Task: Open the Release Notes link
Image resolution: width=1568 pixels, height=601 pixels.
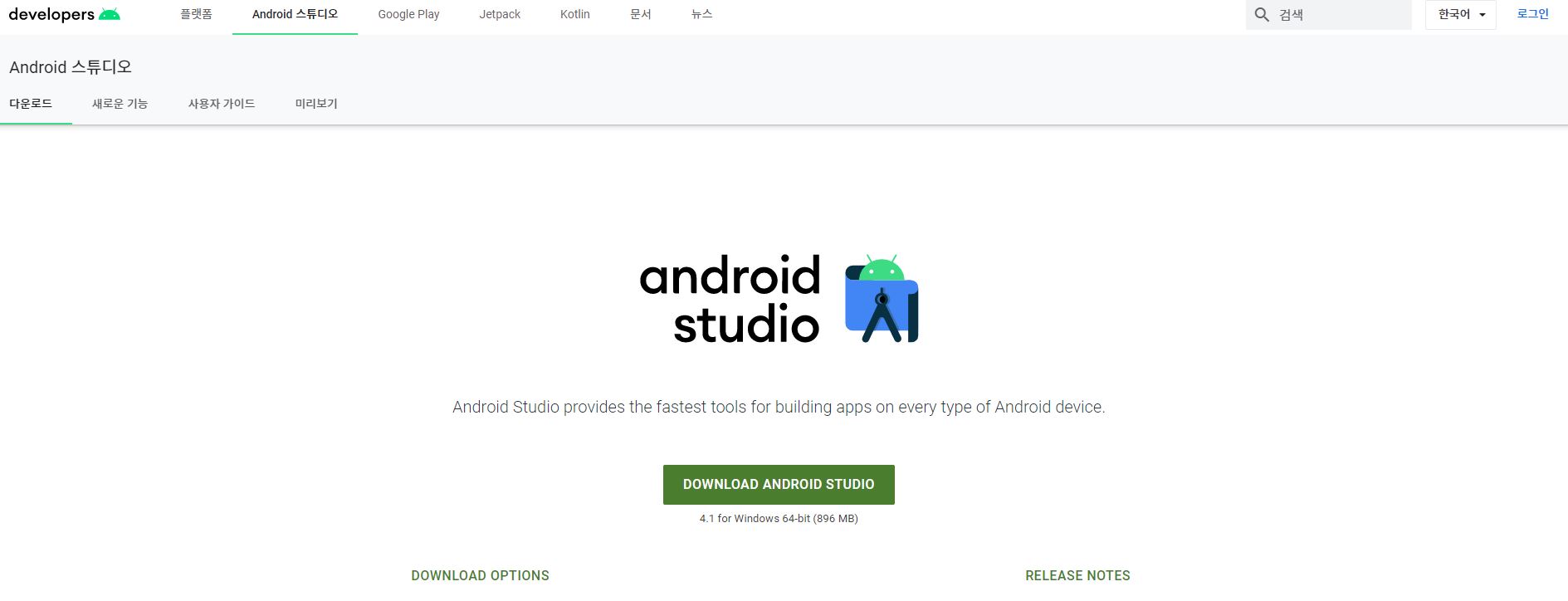Action: [x=1077, y=576]
